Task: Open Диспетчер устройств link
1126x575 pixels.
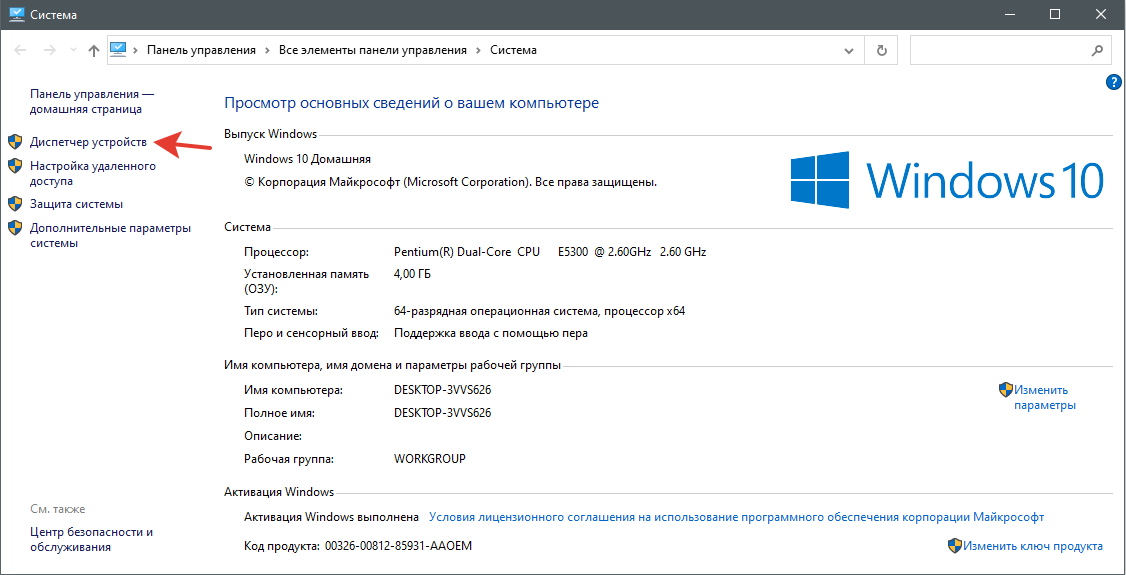Action: [x=88, y=142]
